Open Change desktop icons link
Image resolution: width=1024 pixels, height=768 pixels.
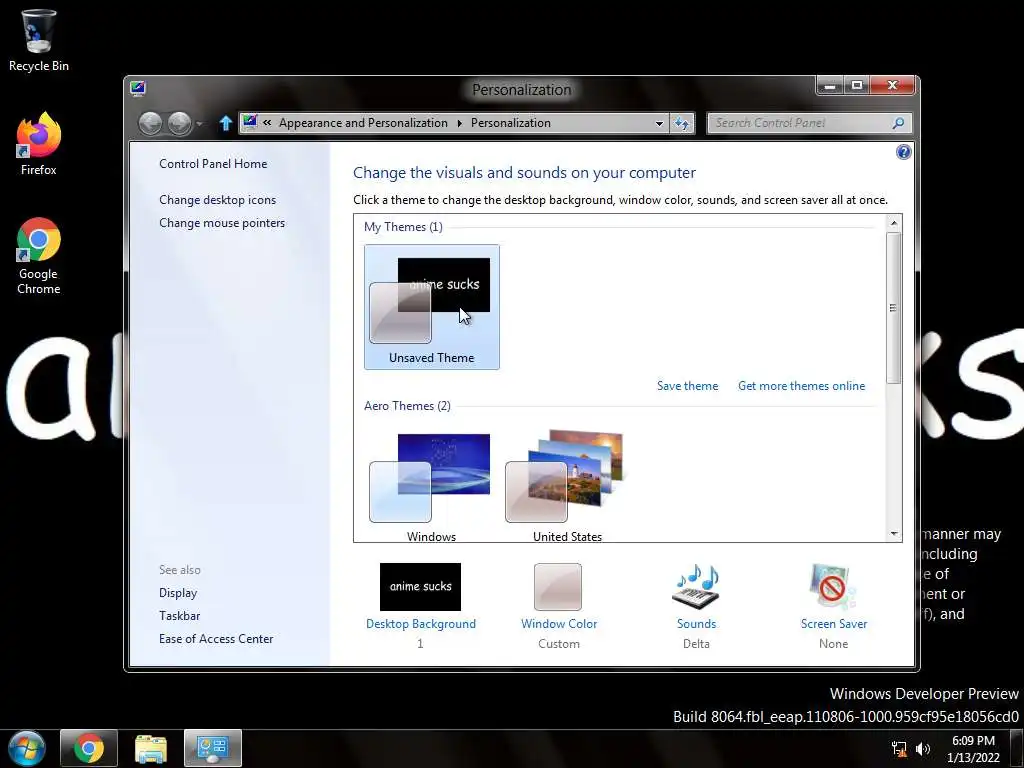click(217, 200)
